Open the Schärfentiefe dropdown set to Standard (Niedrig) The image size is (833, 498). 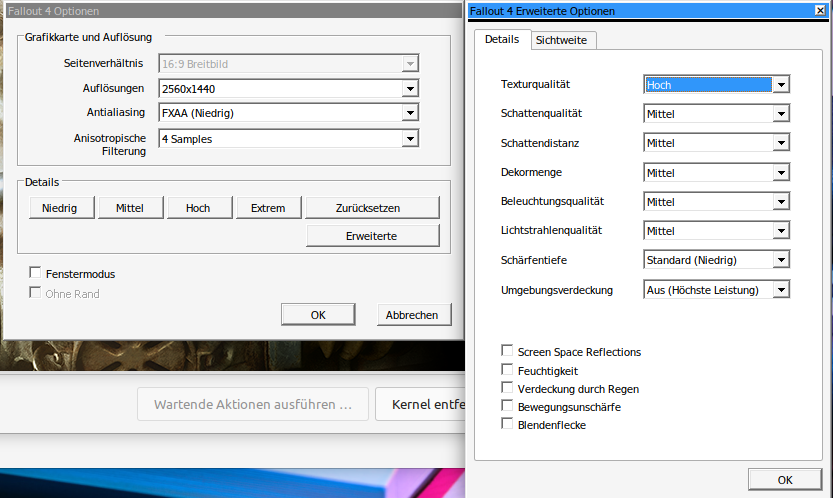[716, 260]
